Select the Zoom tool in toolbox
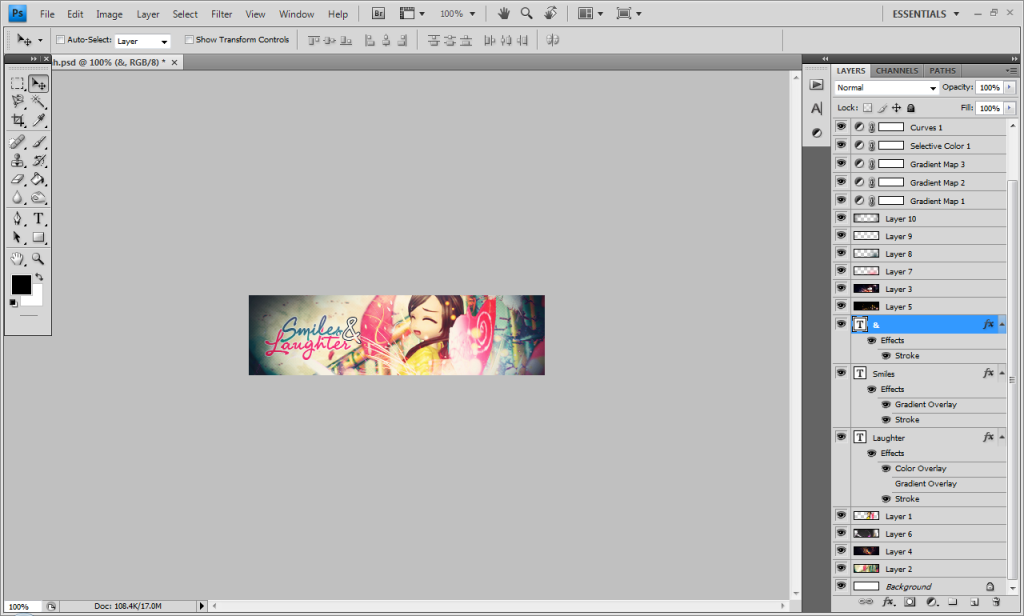This screenshot has height=616, width=1024. point(39,259)
